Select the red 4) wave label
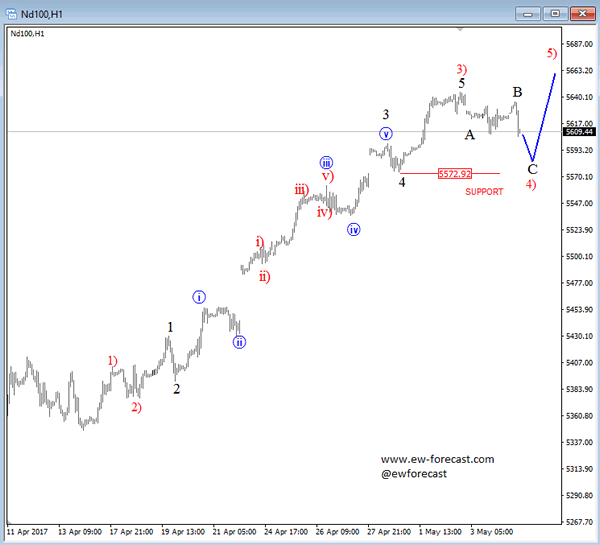 (x=531, y=184)
